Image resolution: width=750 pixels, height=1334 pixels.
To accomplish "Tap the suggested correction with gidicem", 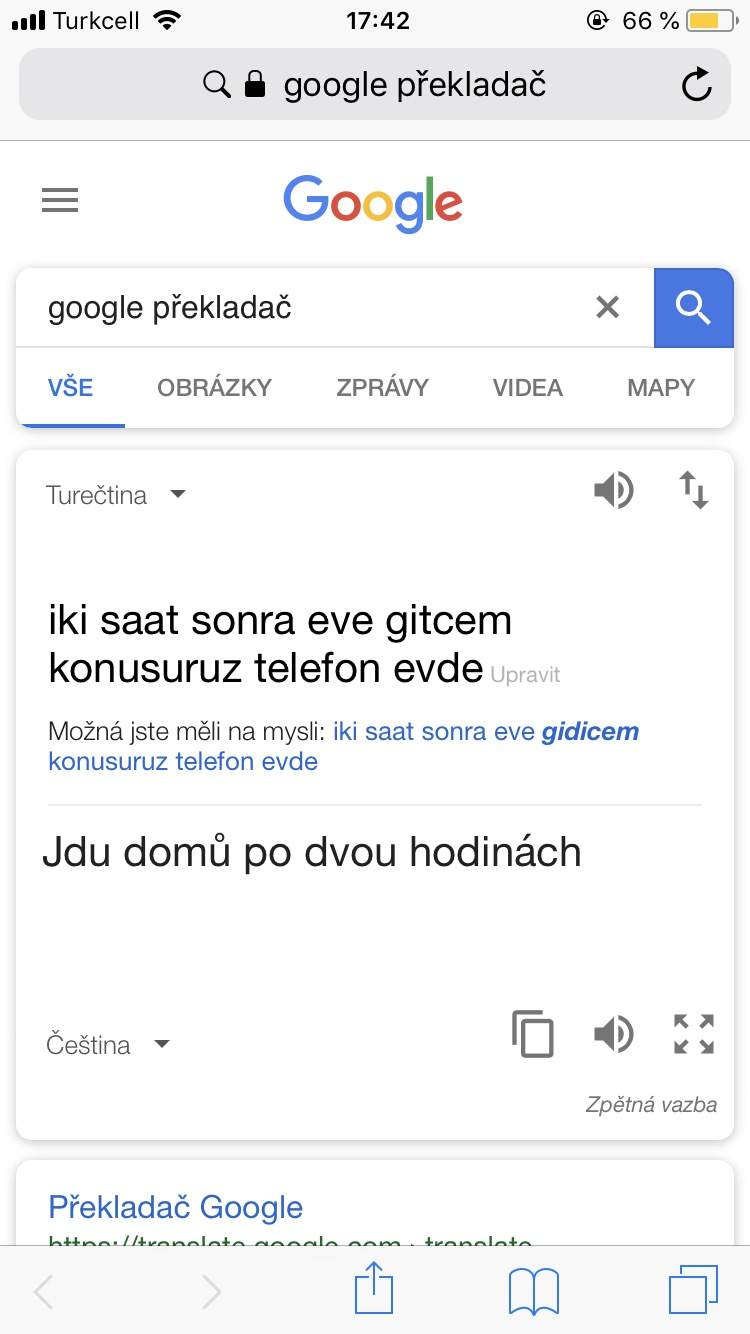I will 343,746.
